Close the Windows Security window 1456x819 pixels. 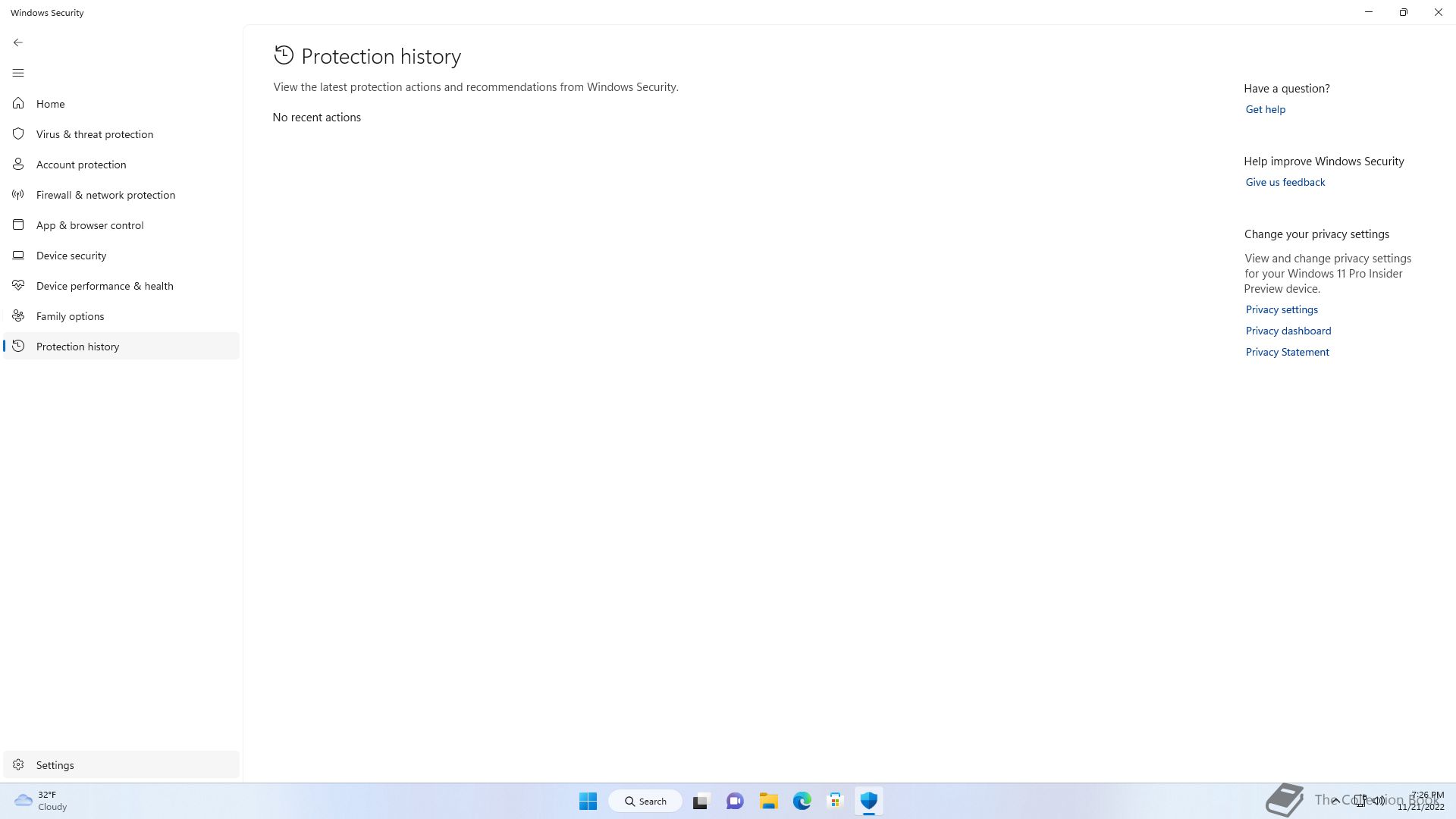coord(1439,12)
